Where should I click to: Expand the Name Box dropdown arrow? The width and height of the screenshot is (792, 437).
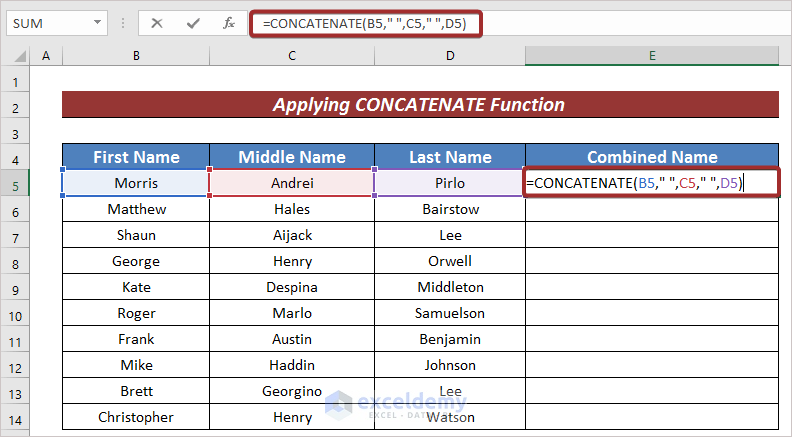click(x=97, y=23)
